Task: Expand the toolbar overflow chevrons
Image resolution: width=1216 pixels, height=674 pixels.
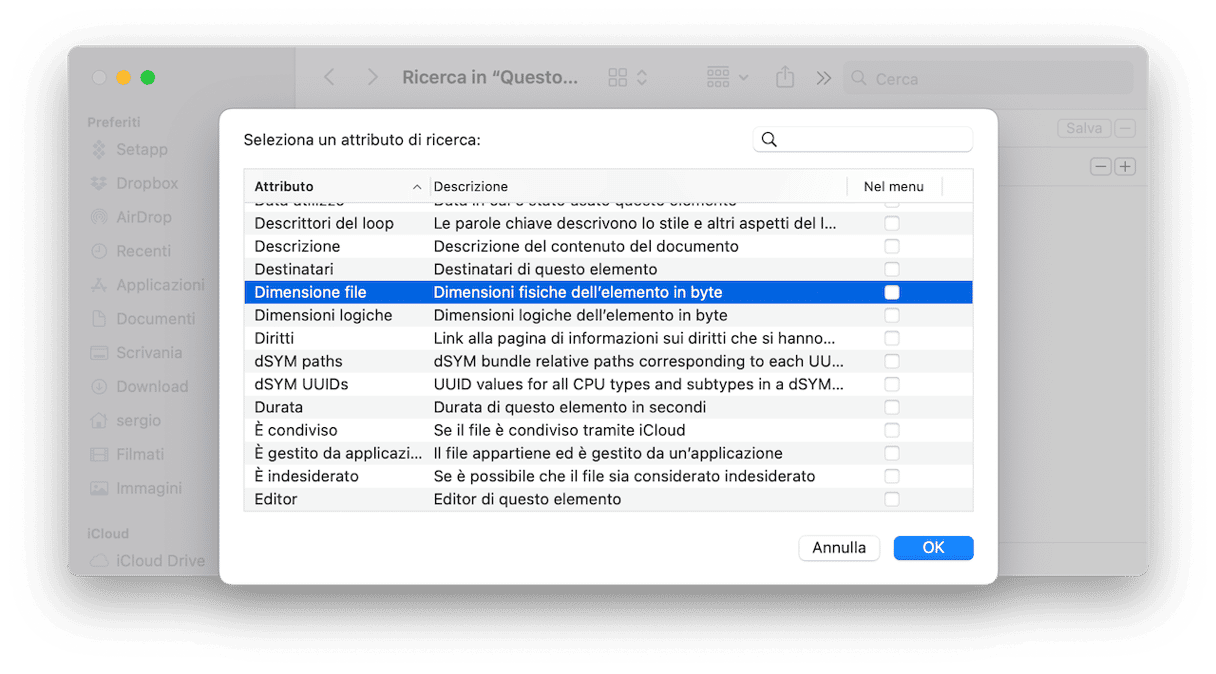Action: 823,77
